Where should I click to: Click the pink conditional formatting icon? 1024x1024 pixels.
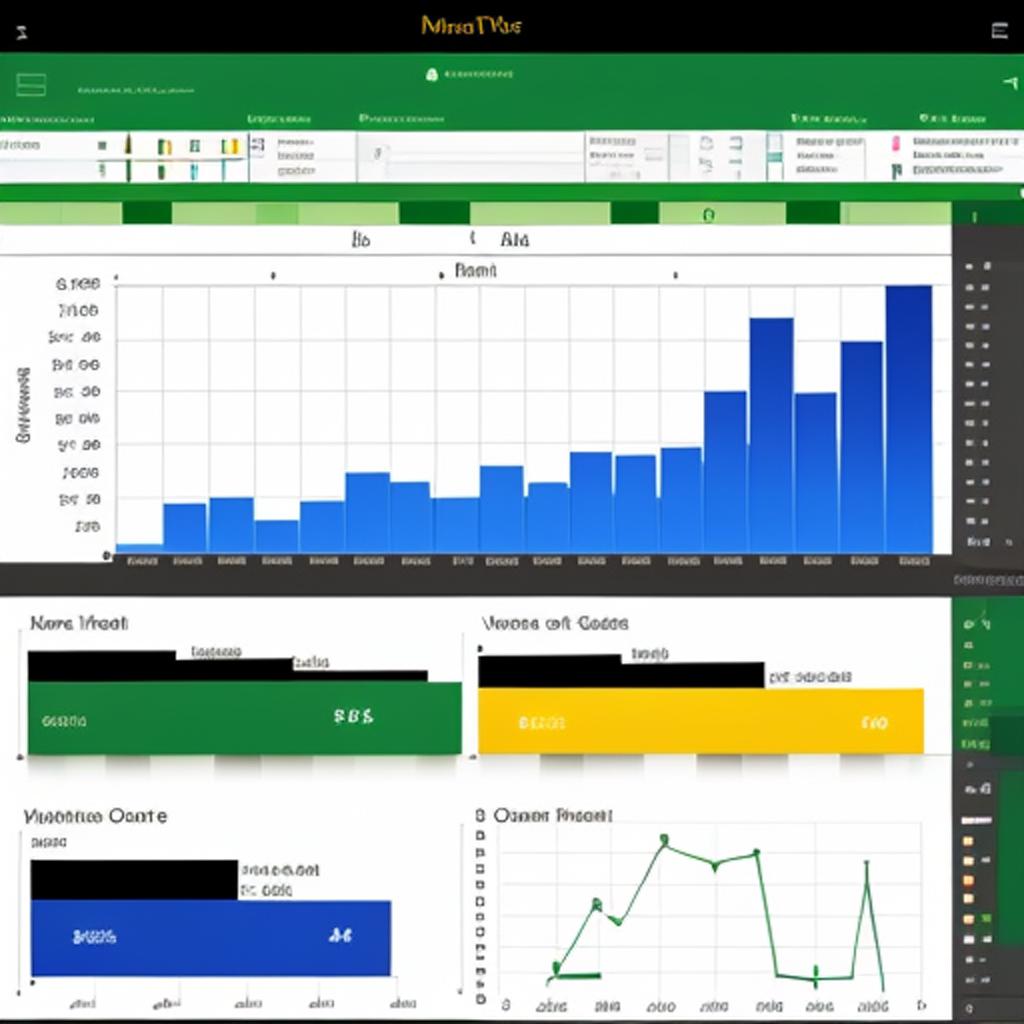(895, 143)
